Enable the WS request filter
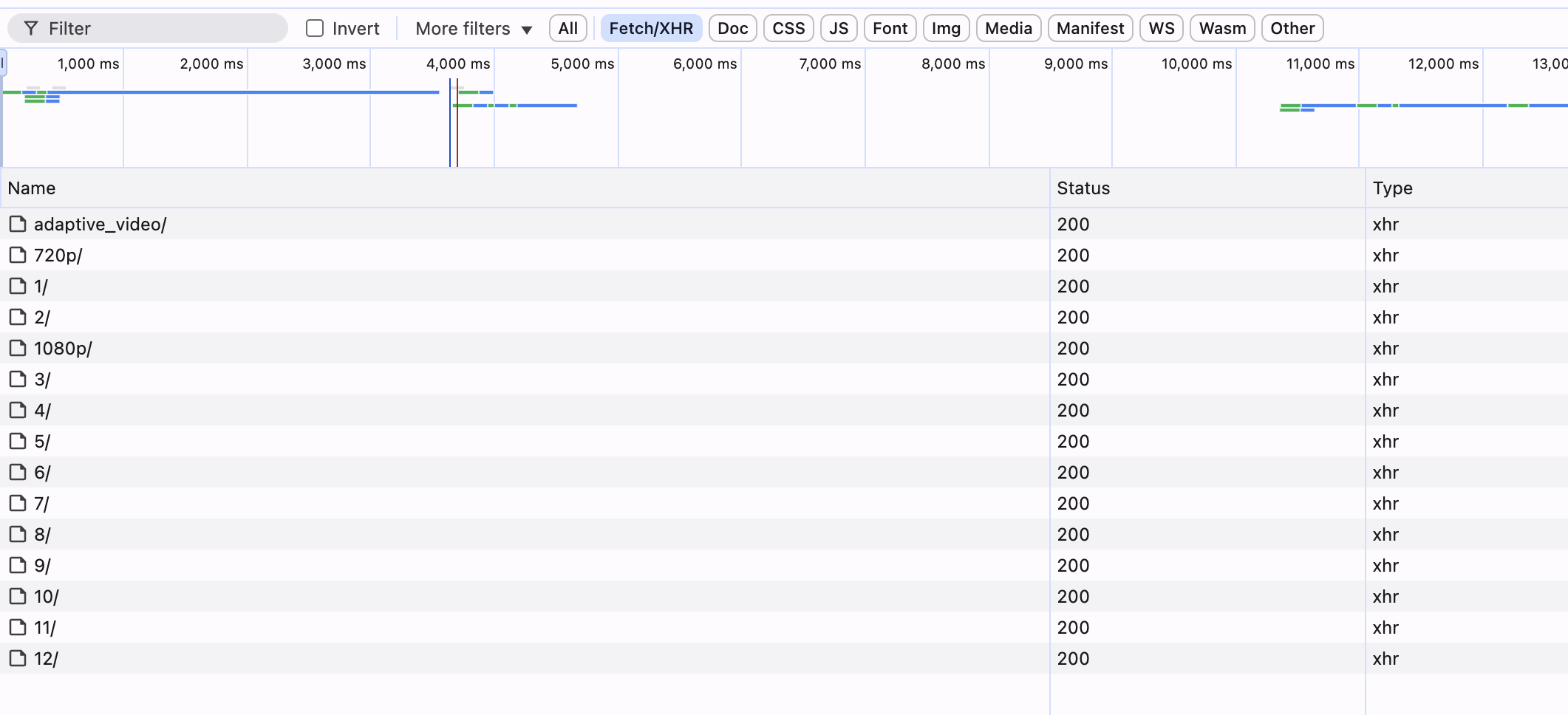 point(1161,28)
